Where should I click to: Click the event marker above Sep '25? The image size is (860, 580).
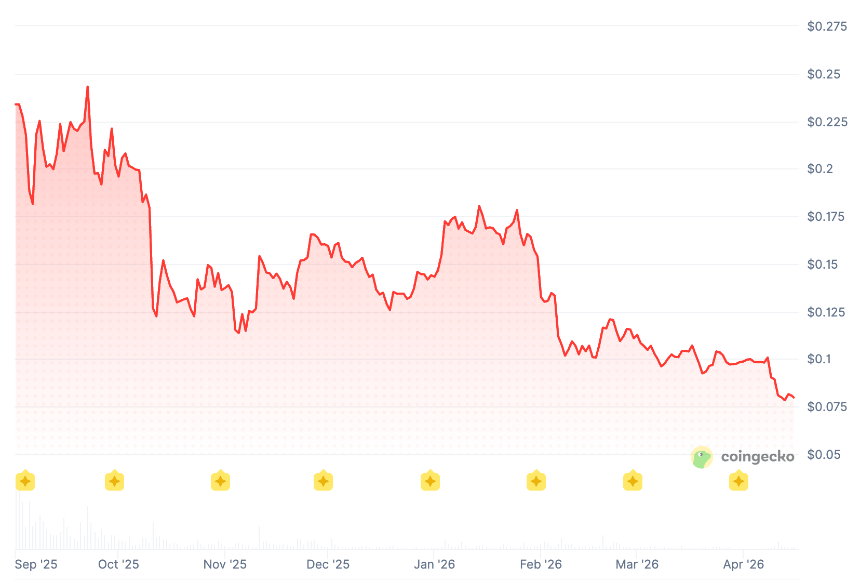pyautogui.click(x=25, y=481)
